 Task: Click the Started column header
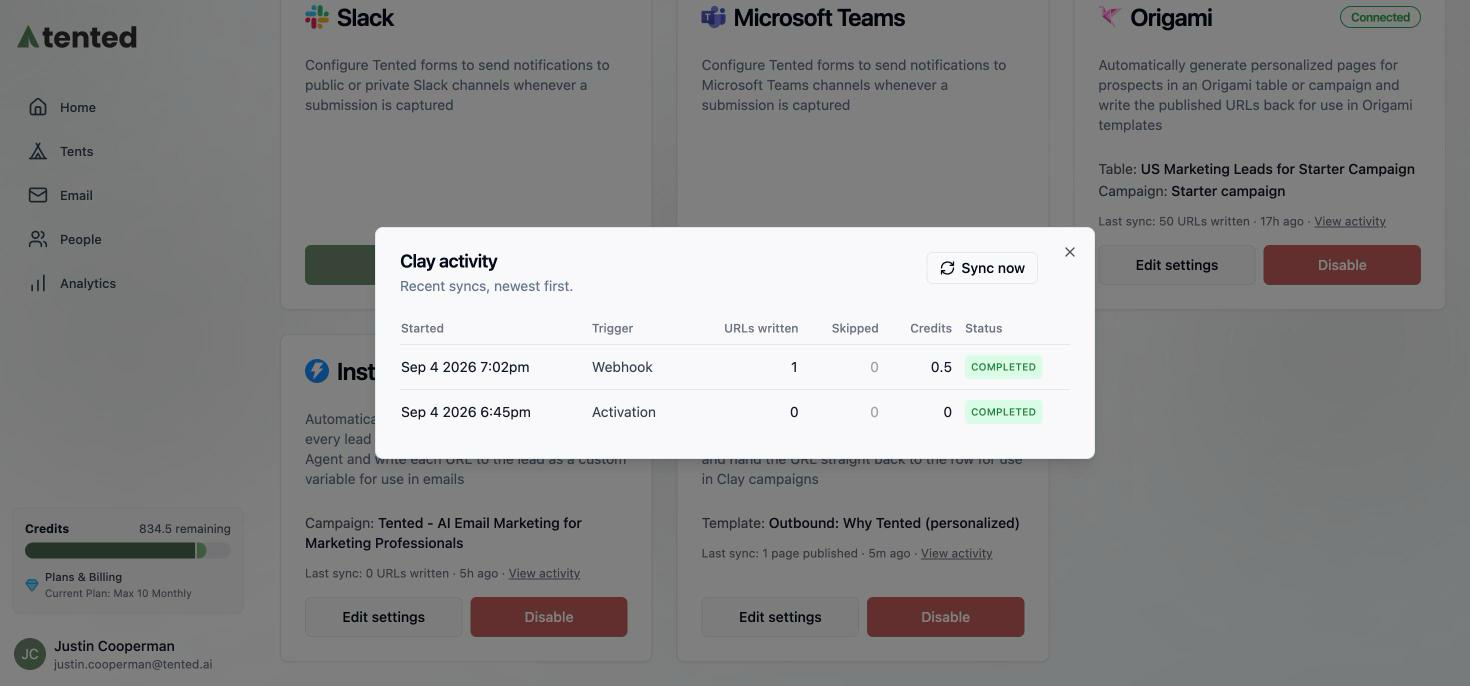pos(422,328)
